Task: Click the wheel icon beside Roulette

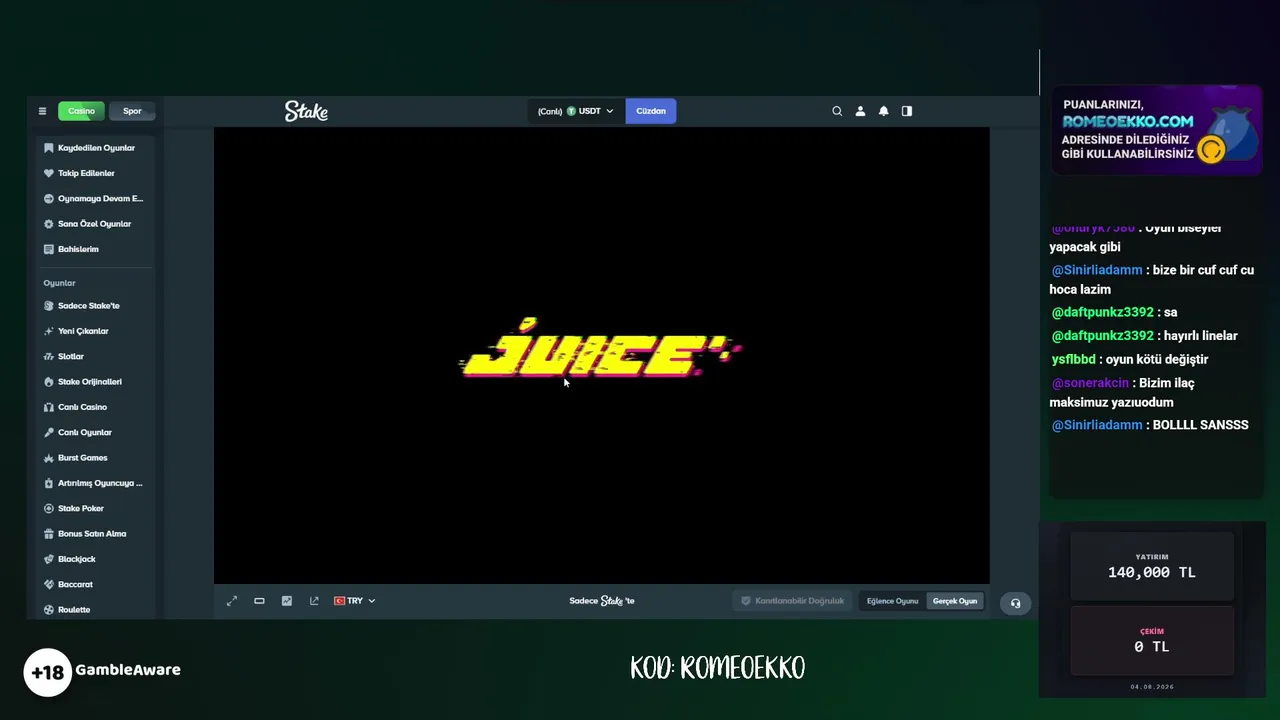Action: click(x=49, y=610)
